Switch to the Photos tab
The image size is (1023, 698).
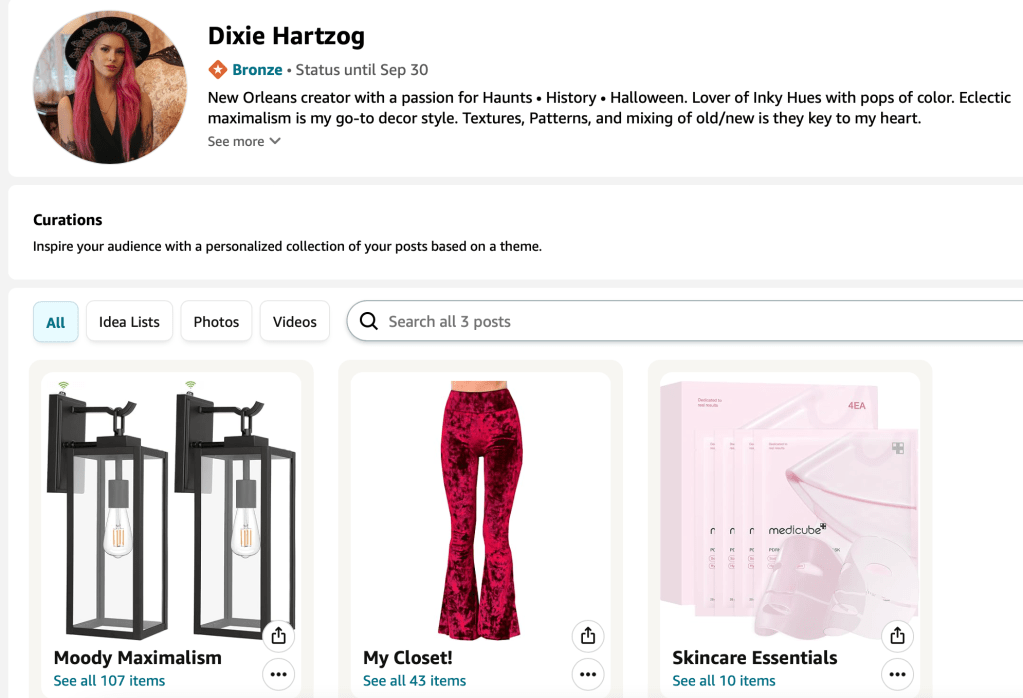(216, 322)
